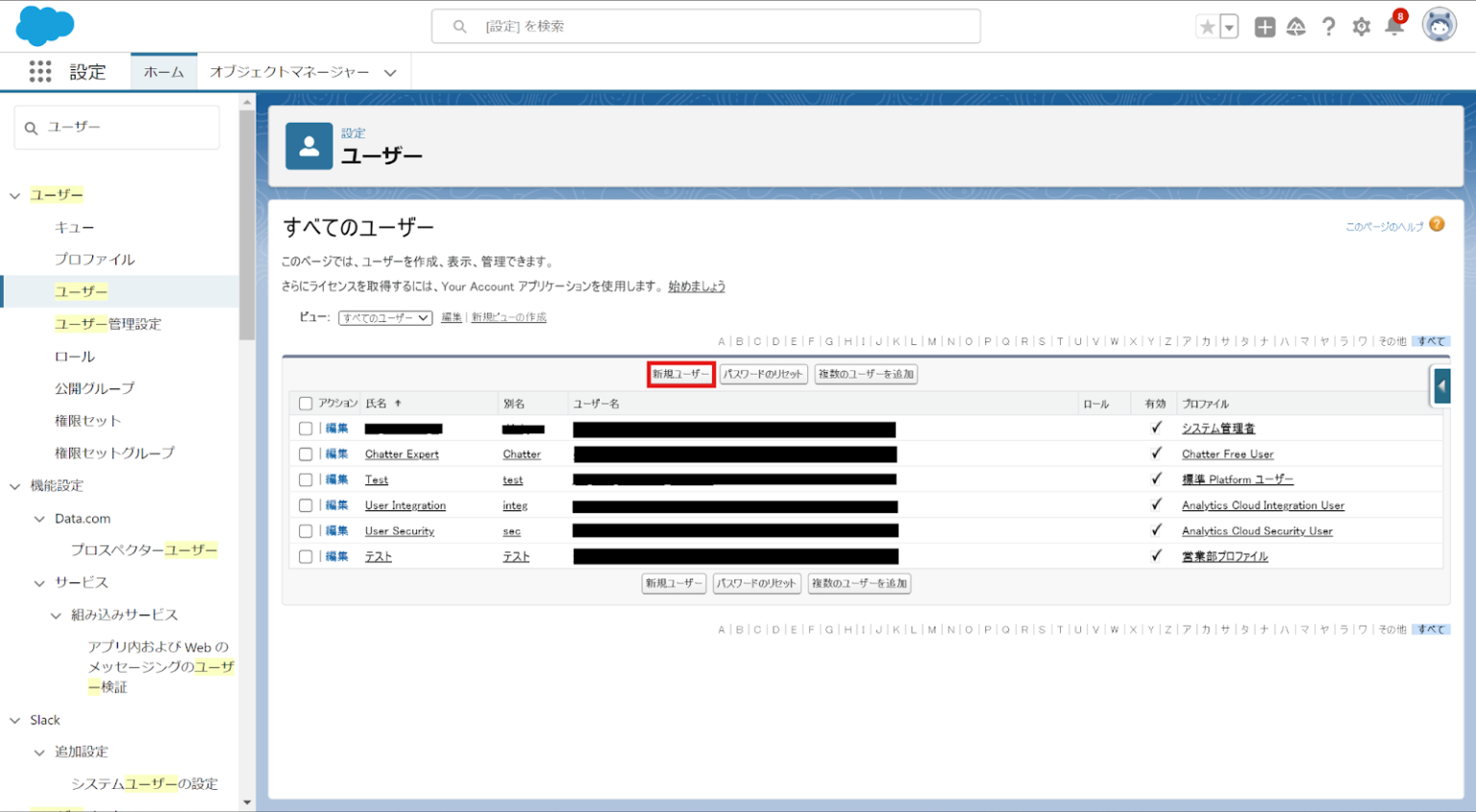Collapse the Slack section in the sidebar
This screenshot has height=812, width=1476.
coord(15,719)
